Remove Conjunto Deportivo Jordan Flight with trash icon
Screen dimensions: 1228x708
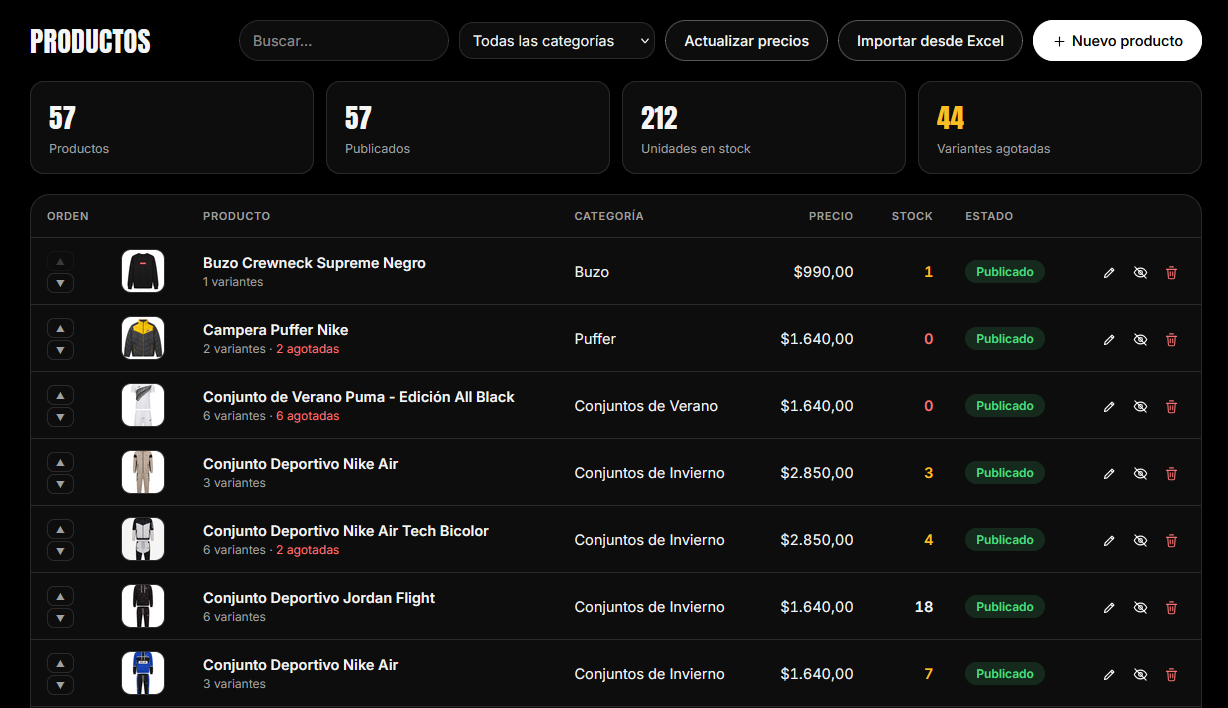1171,607
